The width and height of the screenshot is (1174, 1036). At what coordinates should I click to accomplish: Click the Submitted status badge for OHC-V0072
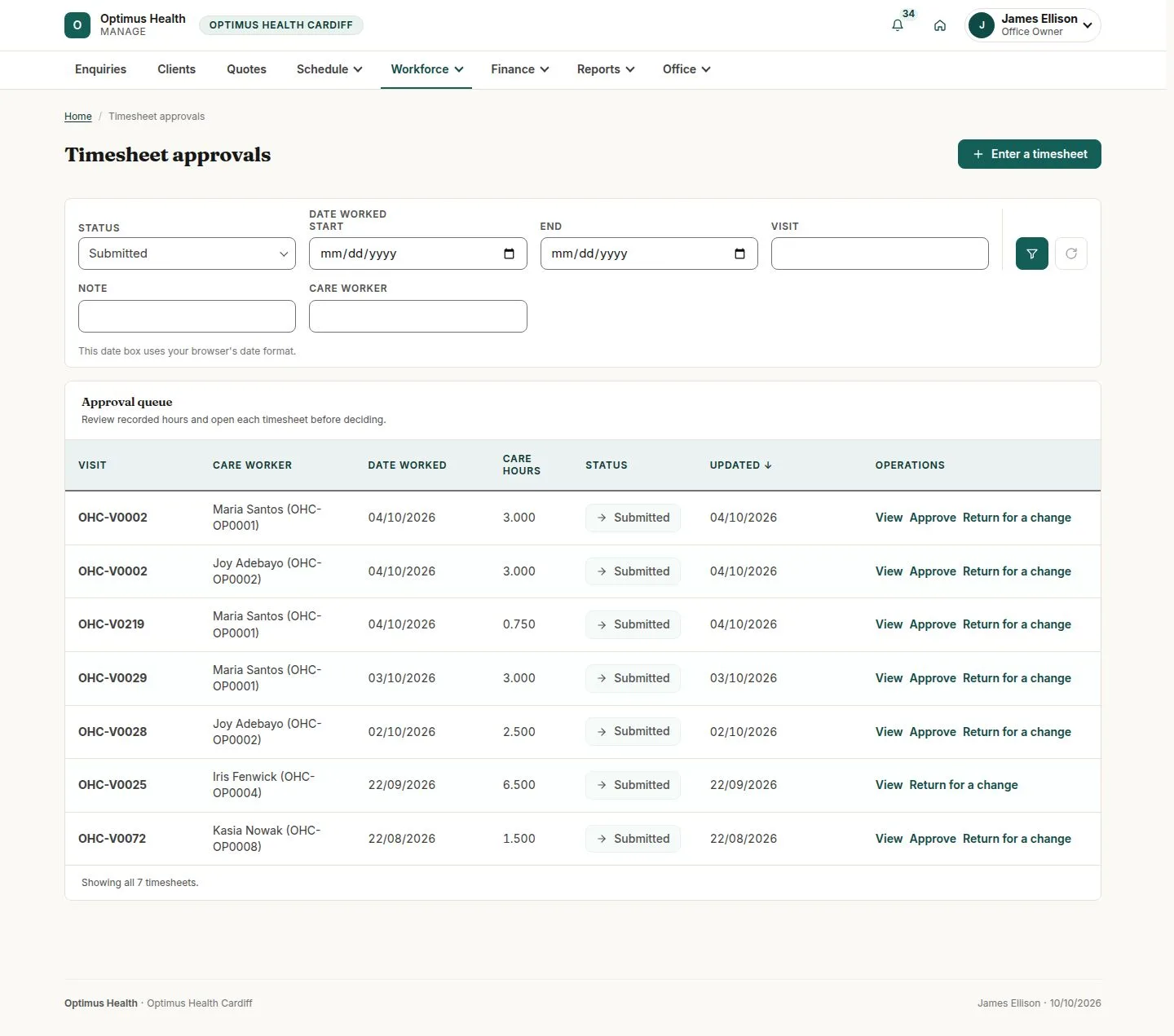click(x=633, y=839)
